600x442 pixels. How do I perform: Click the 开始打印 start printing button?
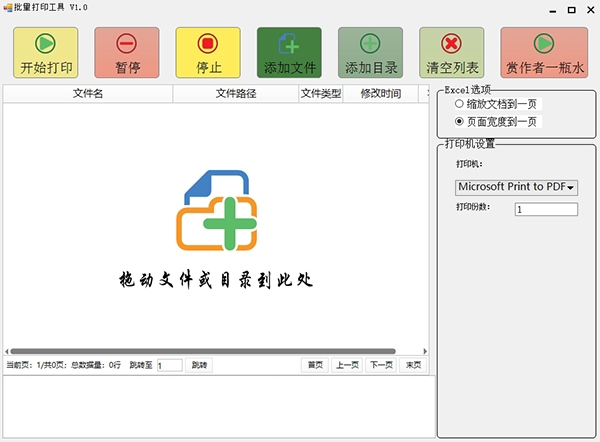pyautogui.click(x=46, y=53)
